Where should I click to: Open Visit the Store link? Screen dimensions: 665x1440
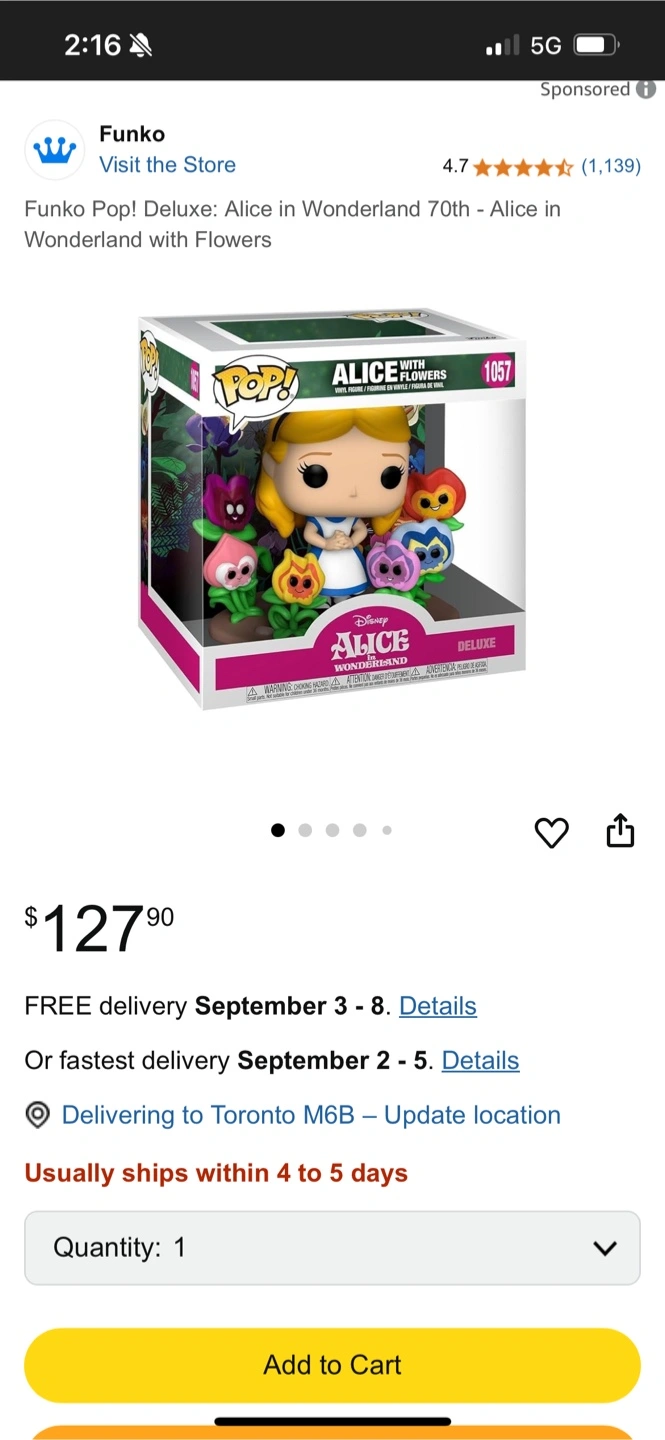point(167,165)
